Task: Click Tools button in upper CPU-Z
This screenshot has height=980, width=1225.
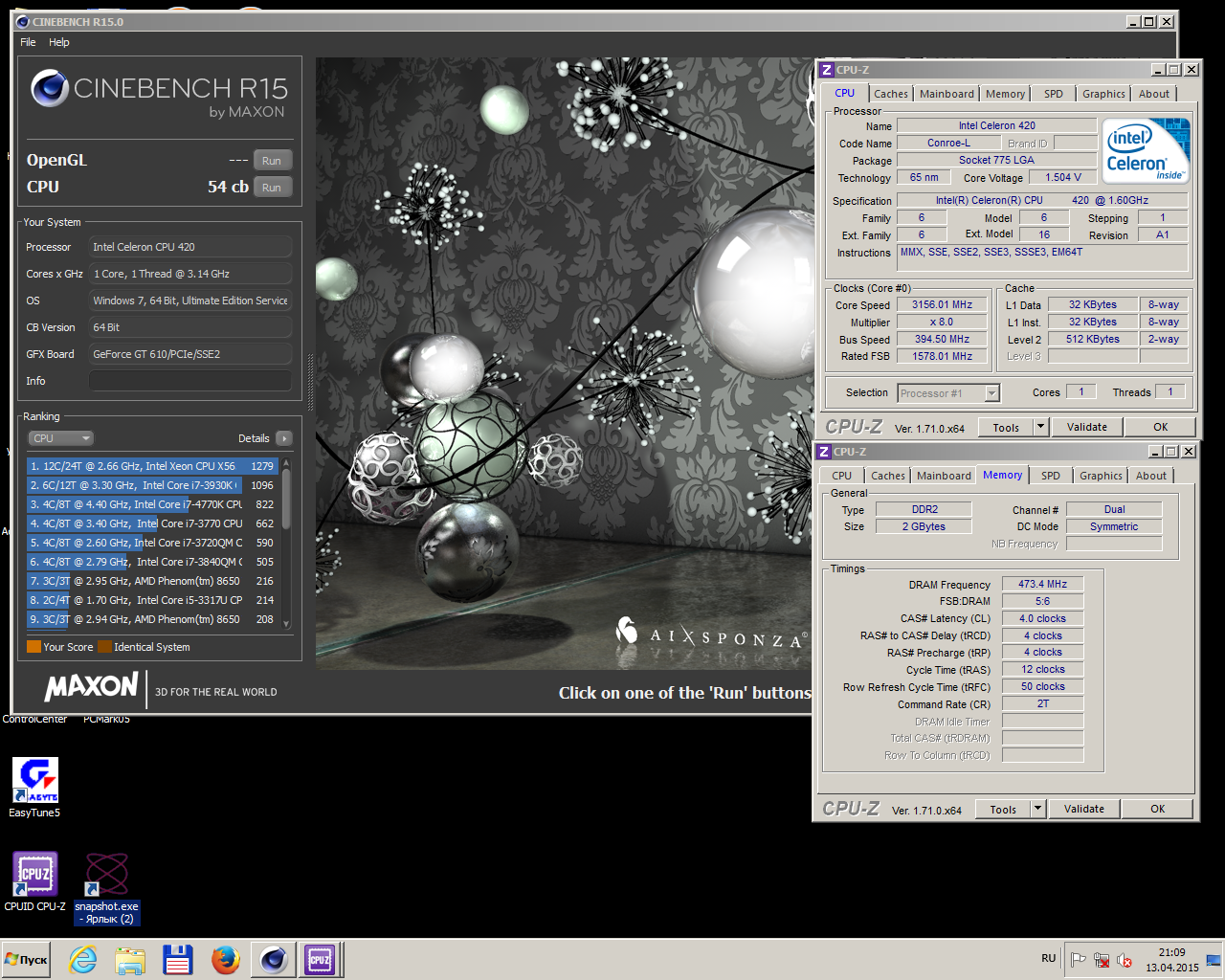Action: [x=1006, y=428]
